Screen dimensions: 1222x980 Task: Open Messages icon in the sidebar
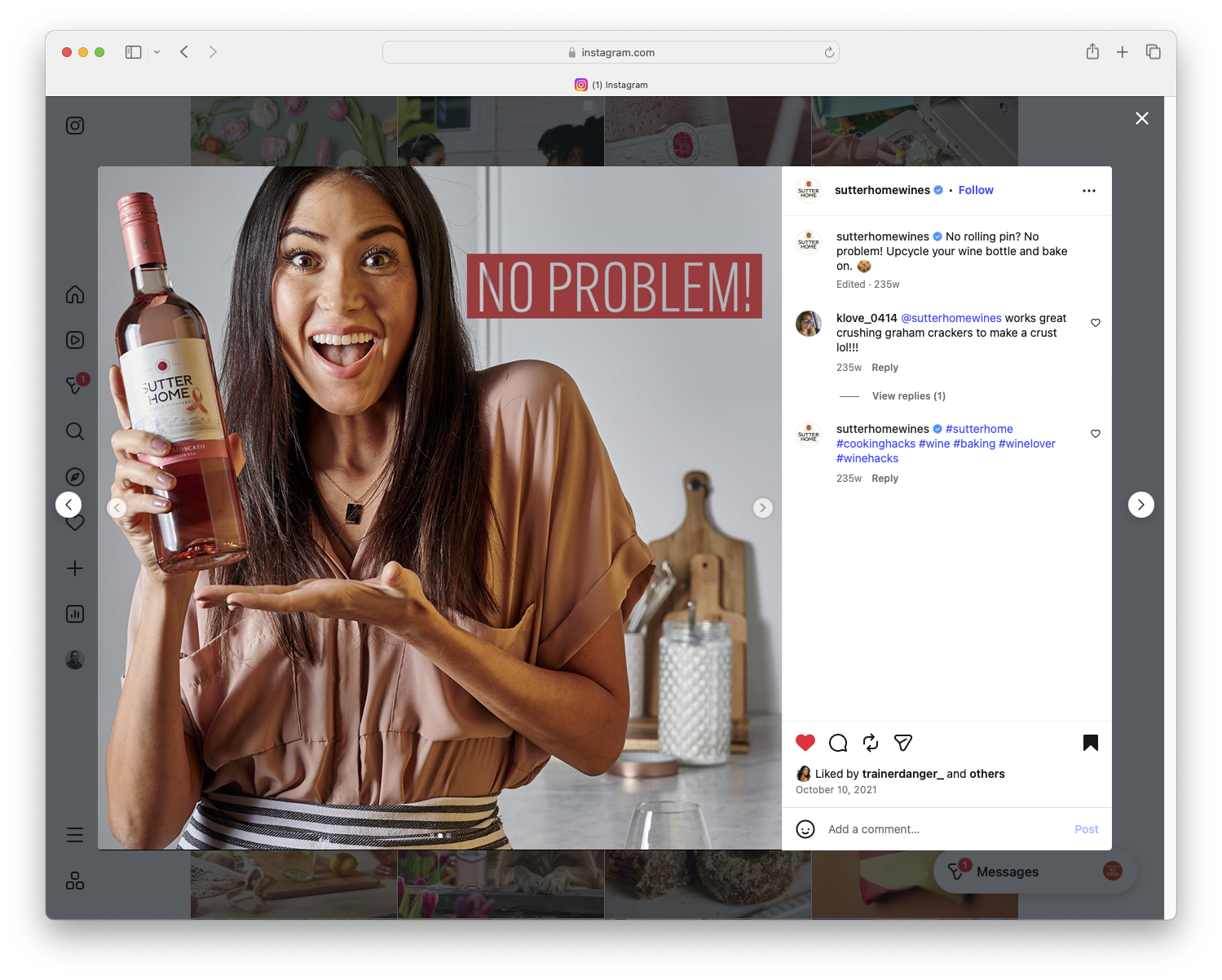point(75,385)
